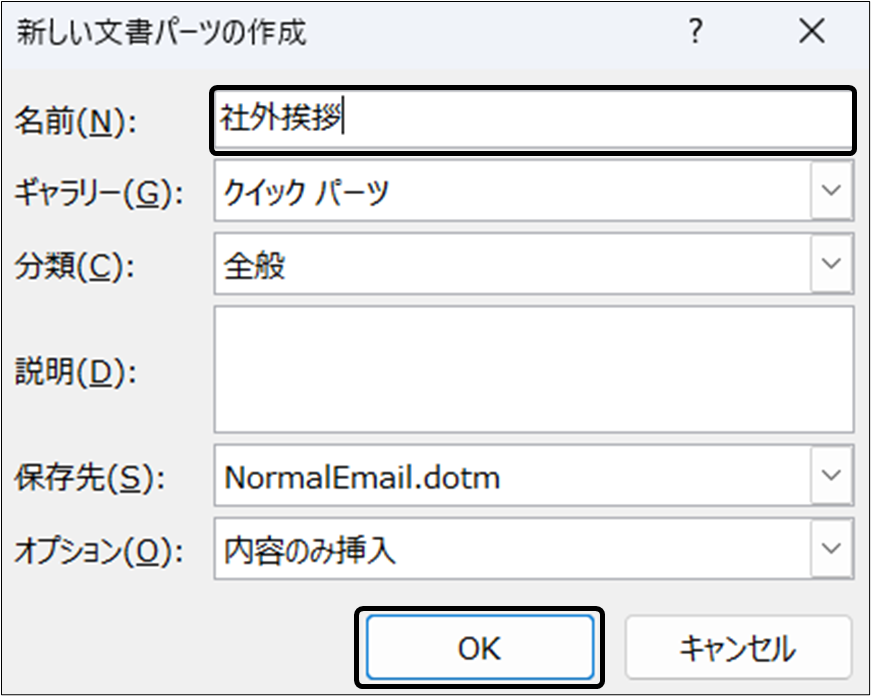This screenshot has height=696, width=871.
Task: Click the 名前 text field containing 社外挨拶
Action: [533, 120]
